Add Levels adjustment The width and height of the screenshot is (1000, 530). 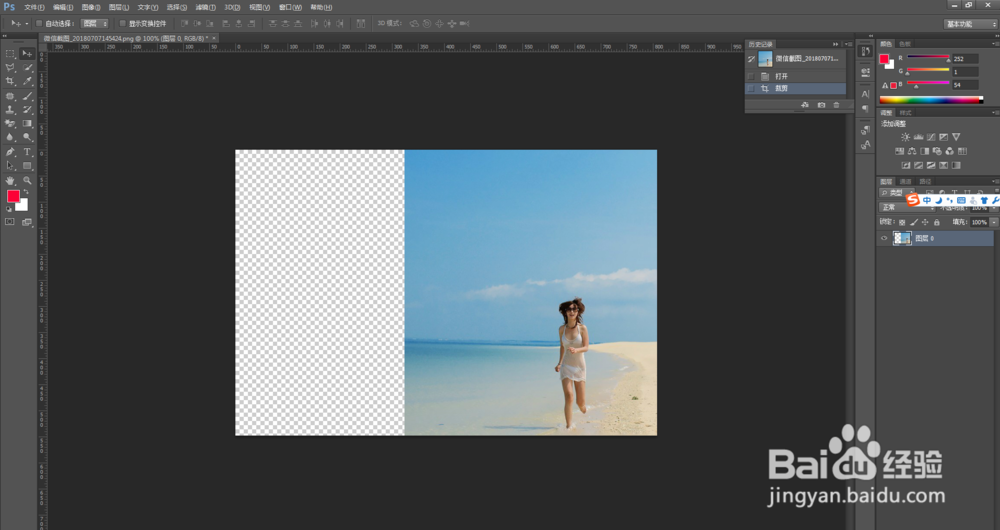918,137
